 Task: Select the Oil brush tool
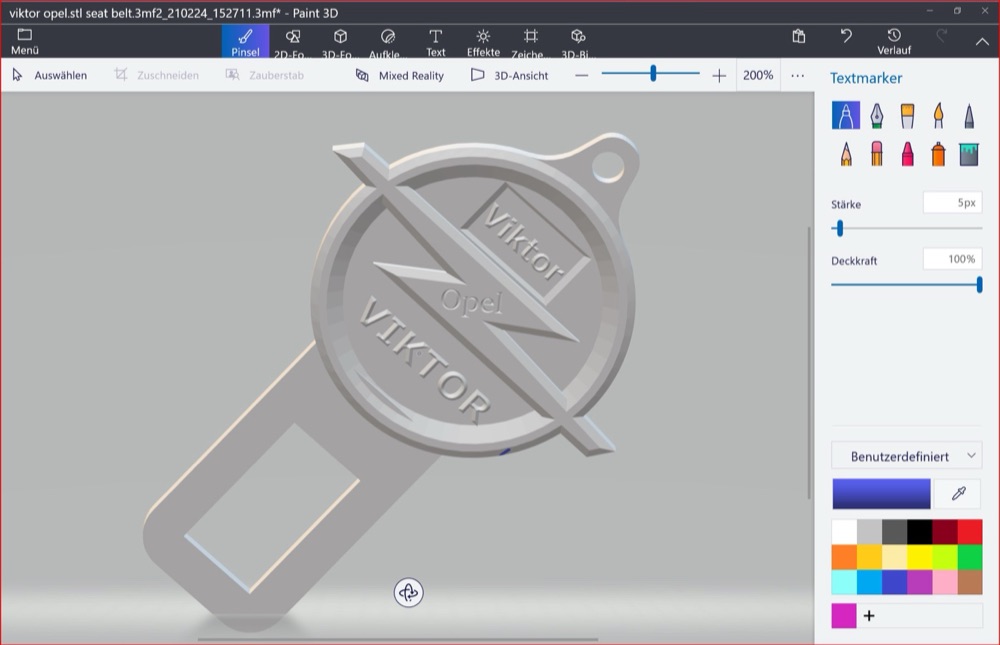pos(908,115)
